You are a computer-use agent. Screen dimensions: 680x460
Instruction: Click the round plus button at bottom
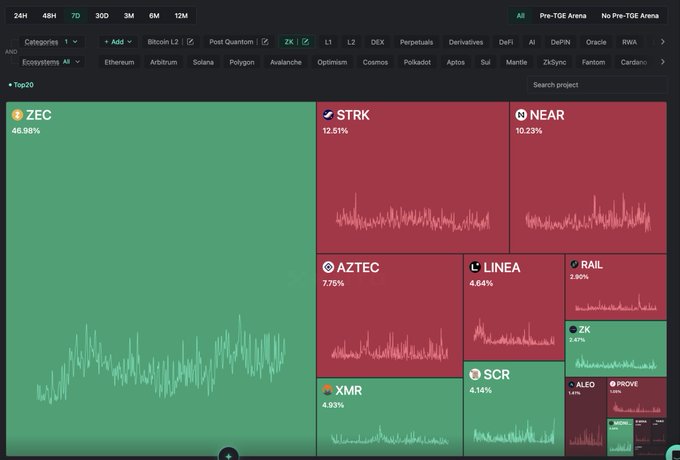point(229,455)
